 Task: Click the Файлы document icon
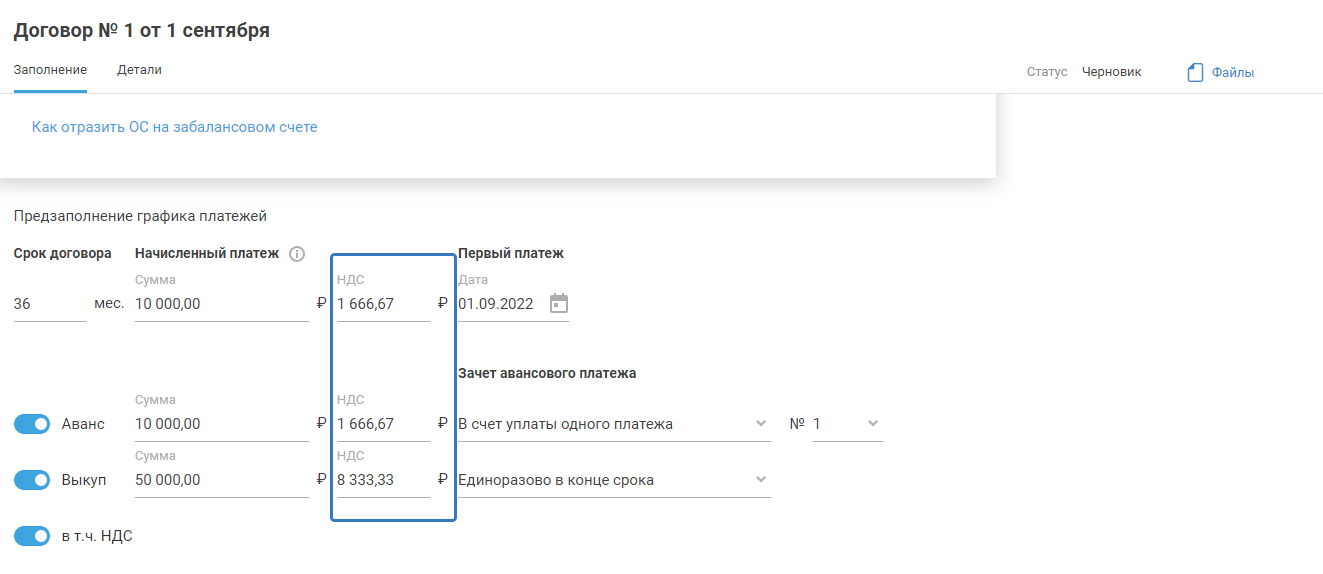1195,72
